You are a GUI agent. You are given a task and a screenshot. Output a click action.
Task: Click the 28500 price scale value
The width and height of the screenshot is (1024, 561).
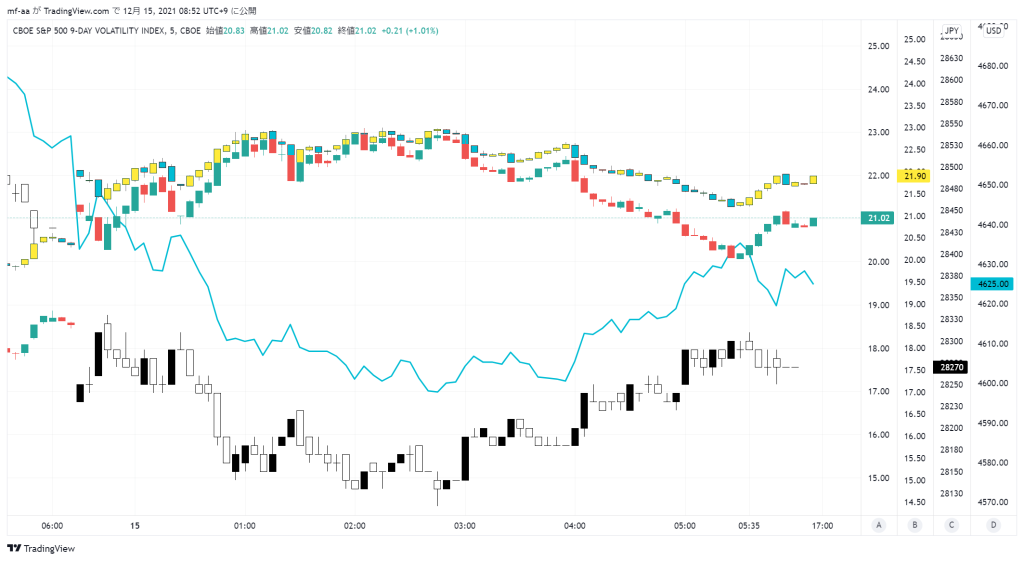952,167
